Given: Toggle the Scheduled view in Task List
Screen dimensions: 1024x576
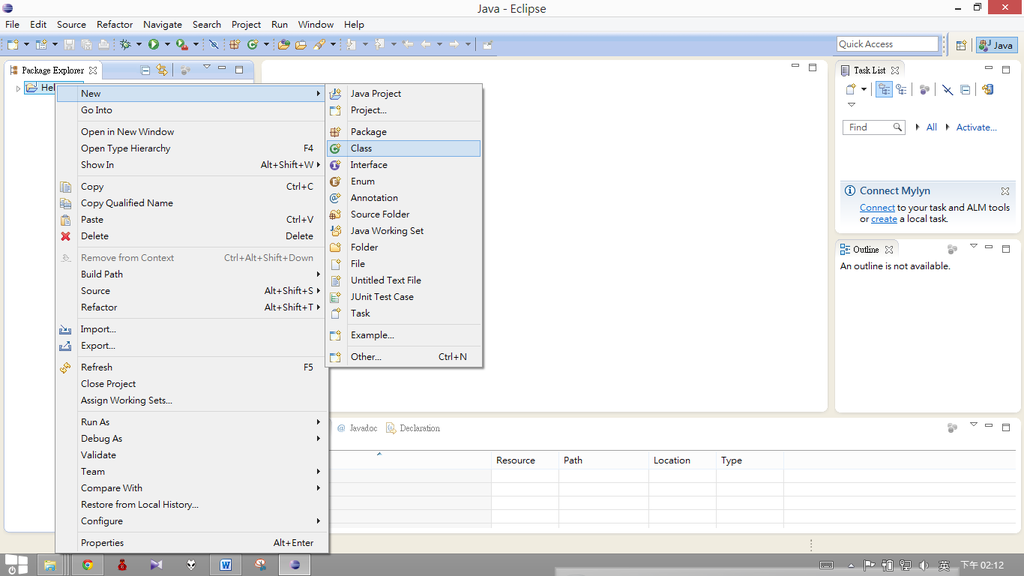Looking at the screenshot, I should click(901, 90).
